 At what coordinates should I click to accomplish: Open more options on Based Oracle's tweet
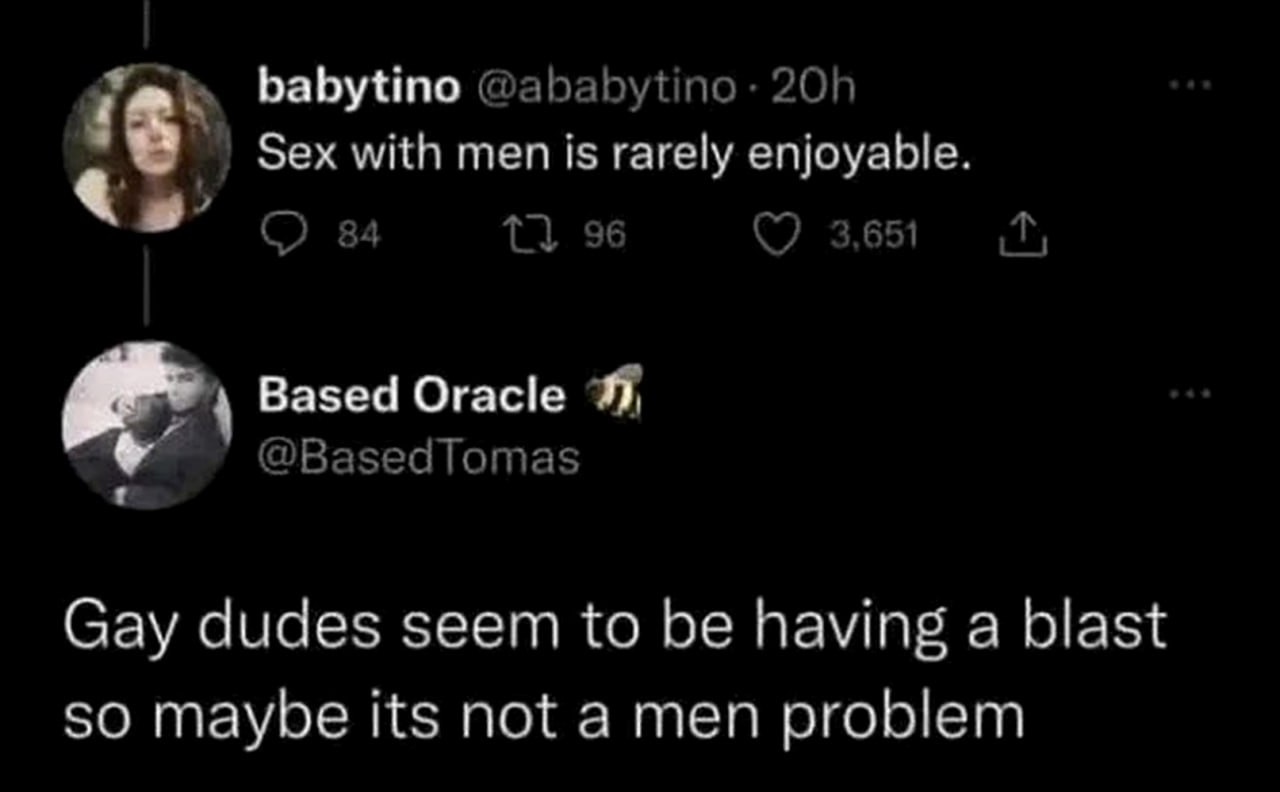point(1191,394)
